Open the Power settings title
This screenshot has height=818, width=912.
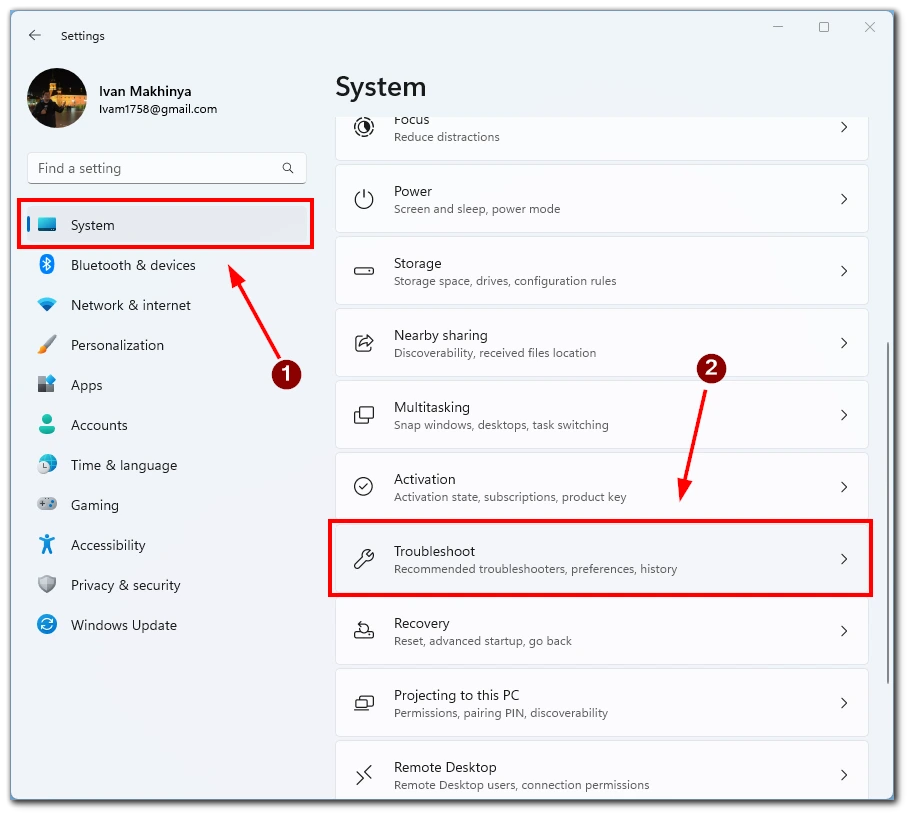pos(413,191)
